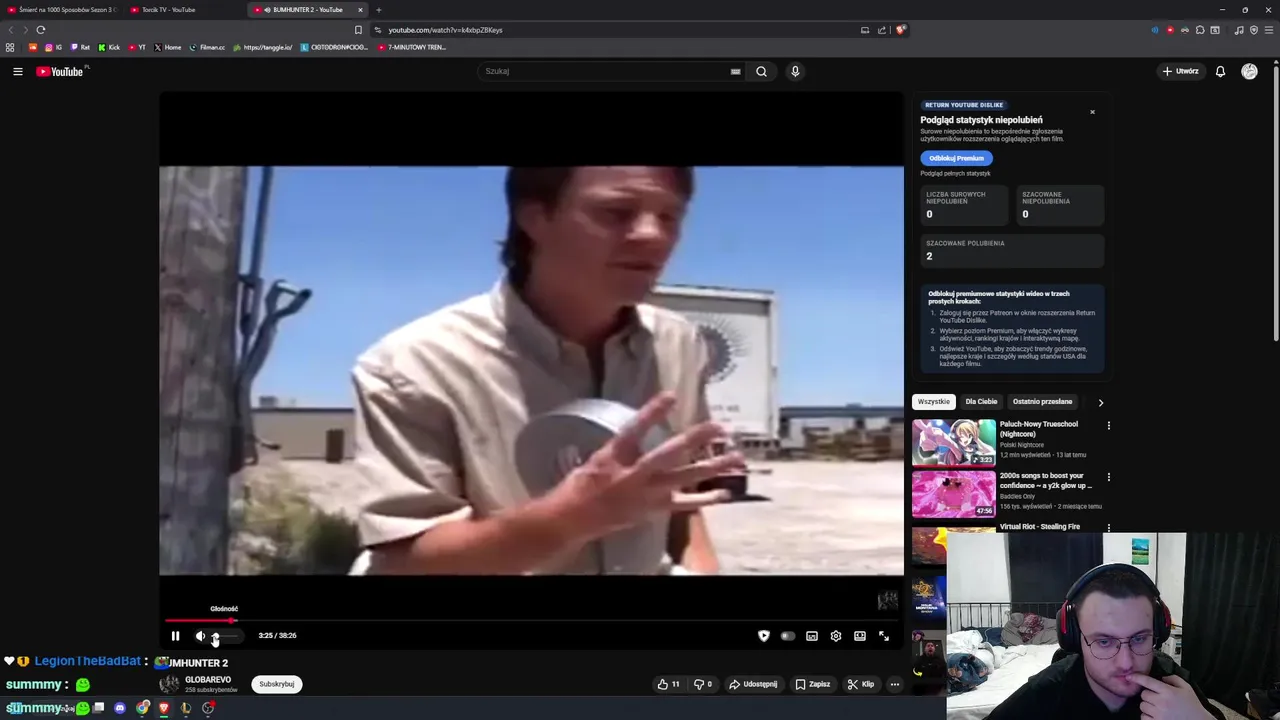1280x720 pixels.
Task: Close the Return YouTube Dislike panel
Action: tap(1092, 112)
